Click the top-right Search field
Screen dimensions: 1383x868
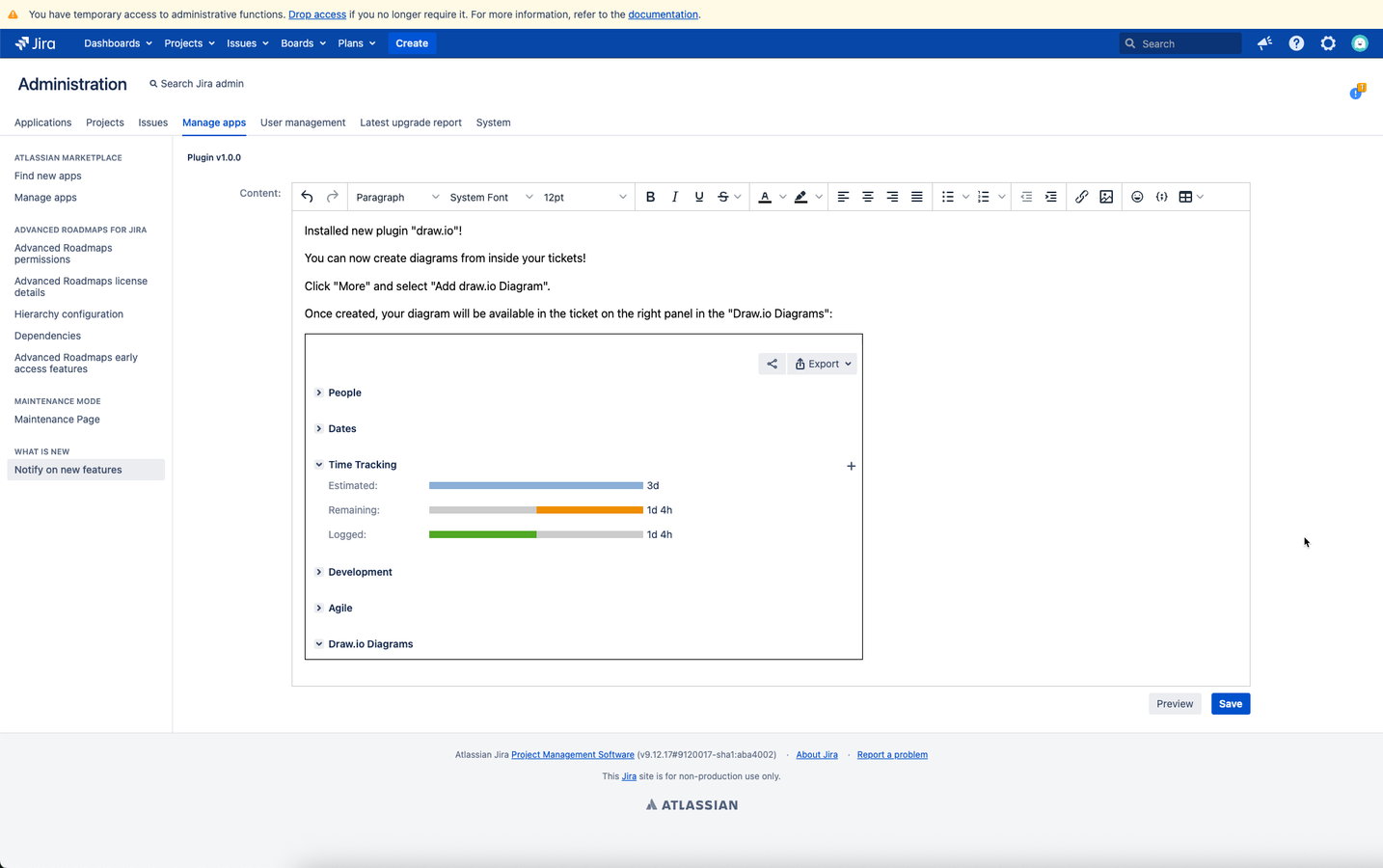1180,43
